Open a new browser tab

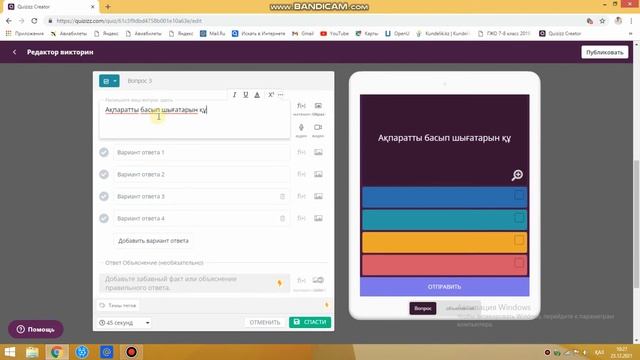[x=108, y=7]
